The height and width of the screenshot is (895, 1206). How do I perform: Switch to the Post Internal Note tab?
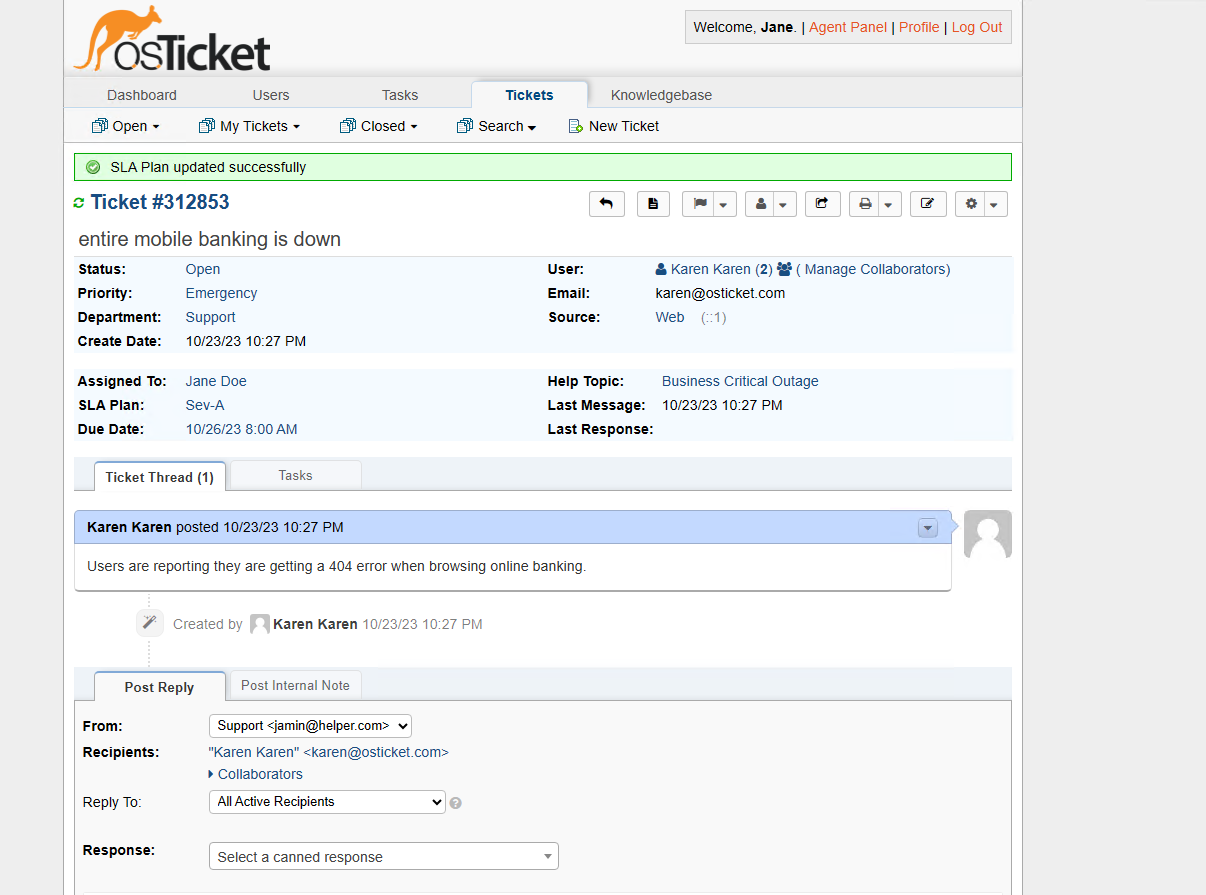[295, 685]
